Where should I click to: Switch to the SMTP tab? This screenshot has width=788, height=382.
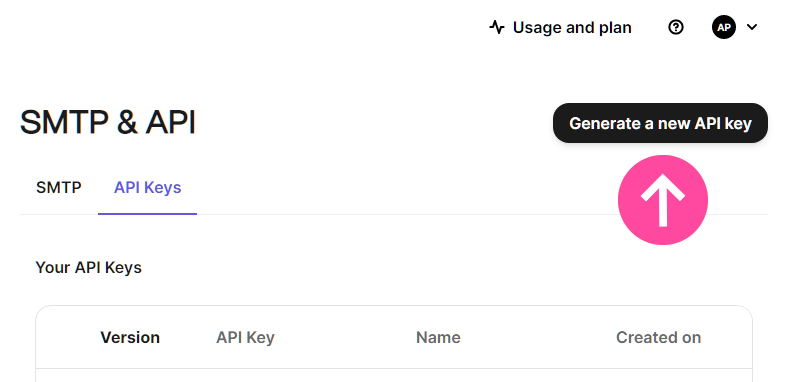tap(59, 187)
